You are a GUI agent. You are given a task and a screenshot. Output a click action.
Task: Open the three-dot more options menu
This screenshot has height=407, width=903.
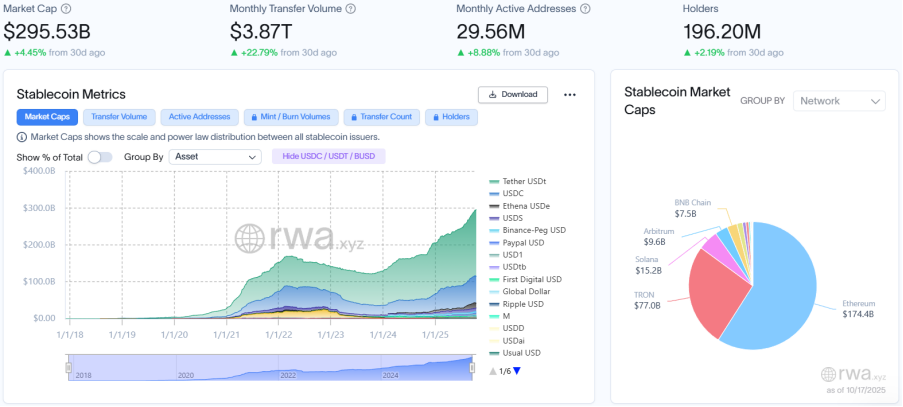pyautogui.click(x=570, y=95)
